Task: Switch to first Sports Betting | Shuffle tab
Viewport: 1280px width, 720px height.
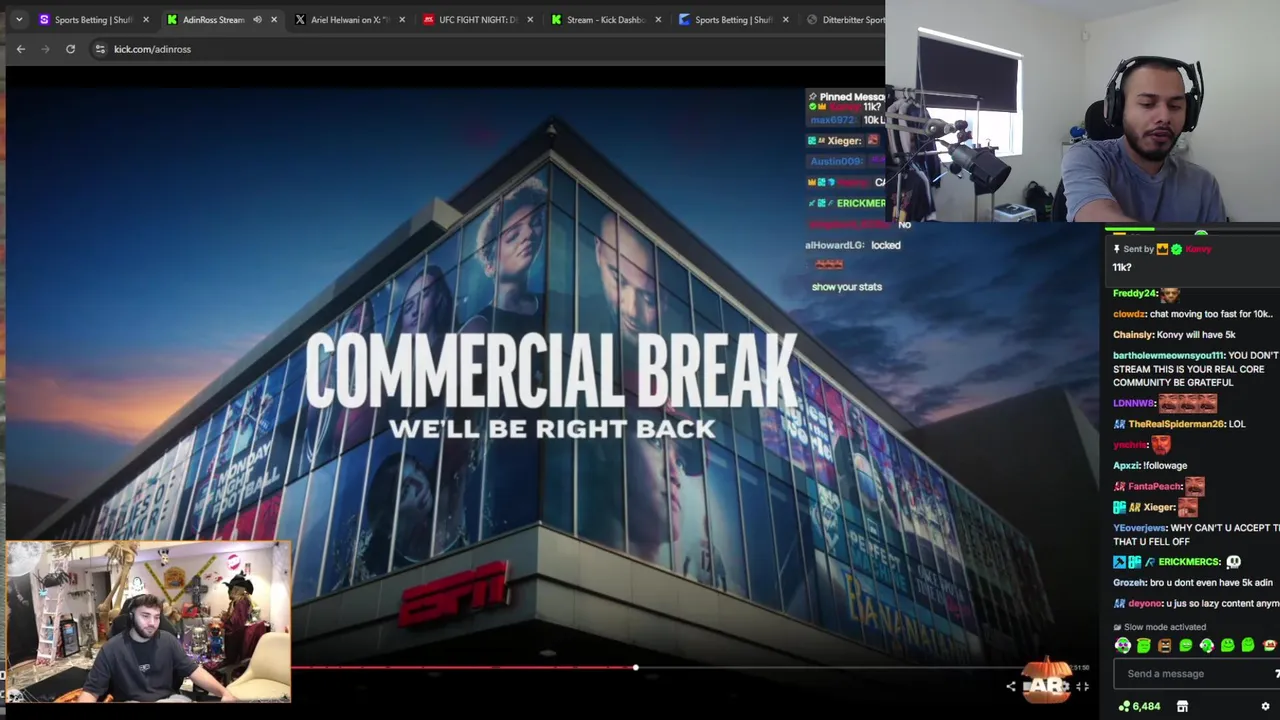Action: (x=95, y=19)
